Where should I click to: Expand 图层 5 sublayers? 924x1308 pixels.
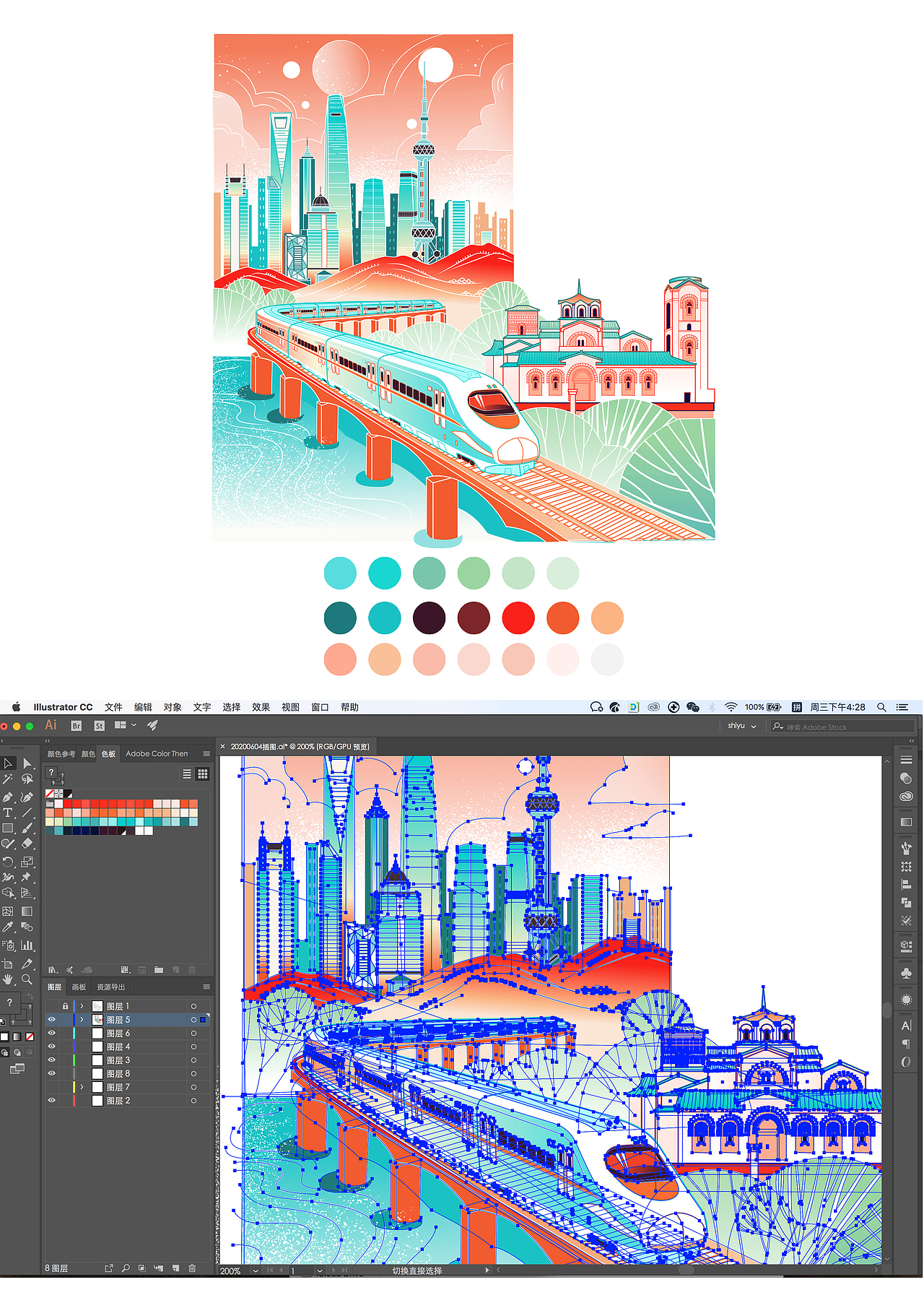82,1020
